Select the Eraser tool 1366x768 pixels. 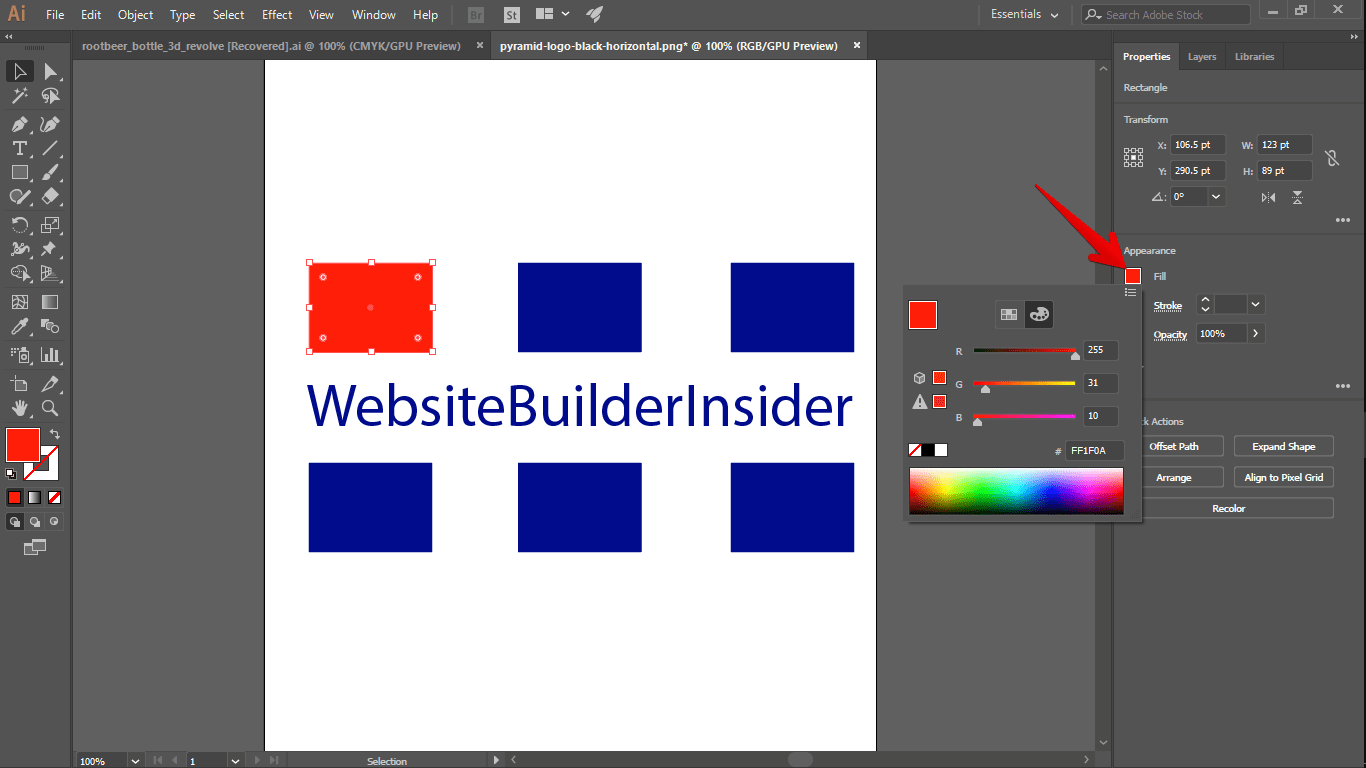(x=50, y=196)
